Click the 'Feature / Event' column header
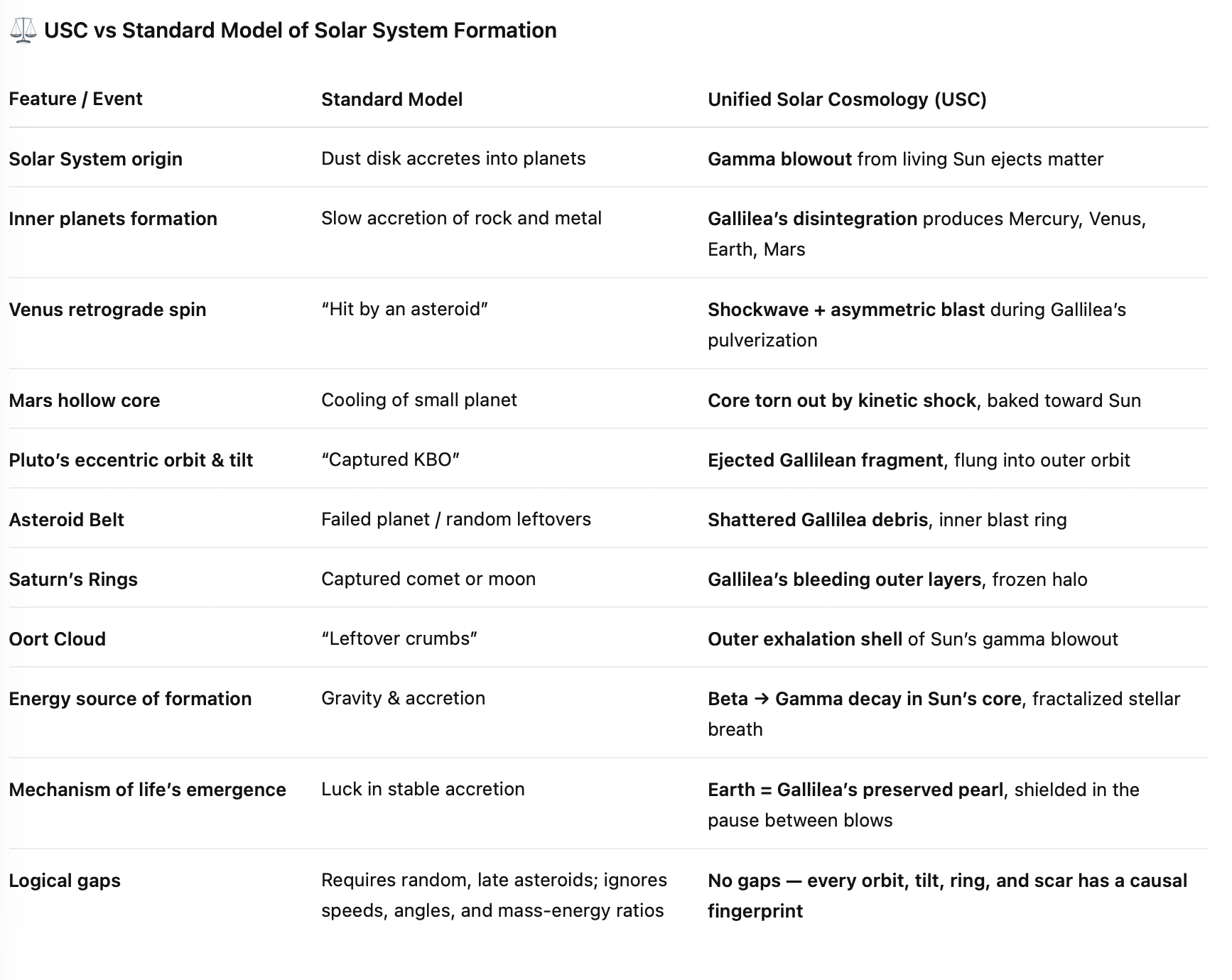This screenshot has width=1232, height=980. (x=75, y=99)
